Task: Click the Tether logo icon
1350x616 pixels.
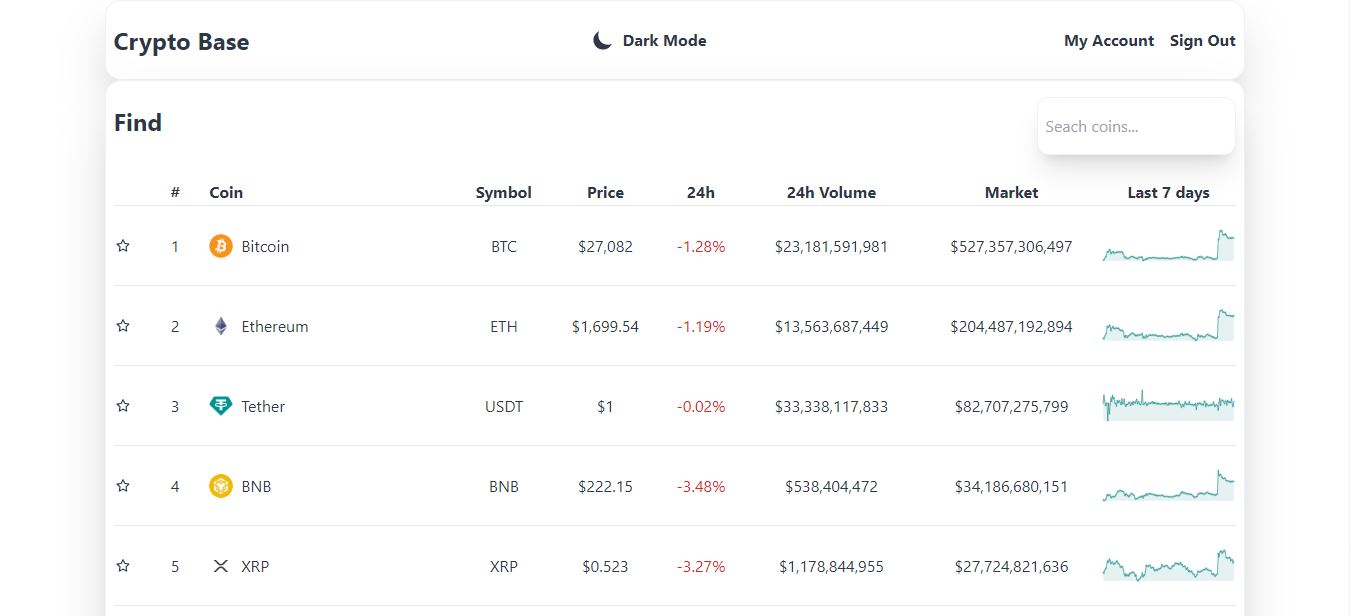Action: click(221, 406)
